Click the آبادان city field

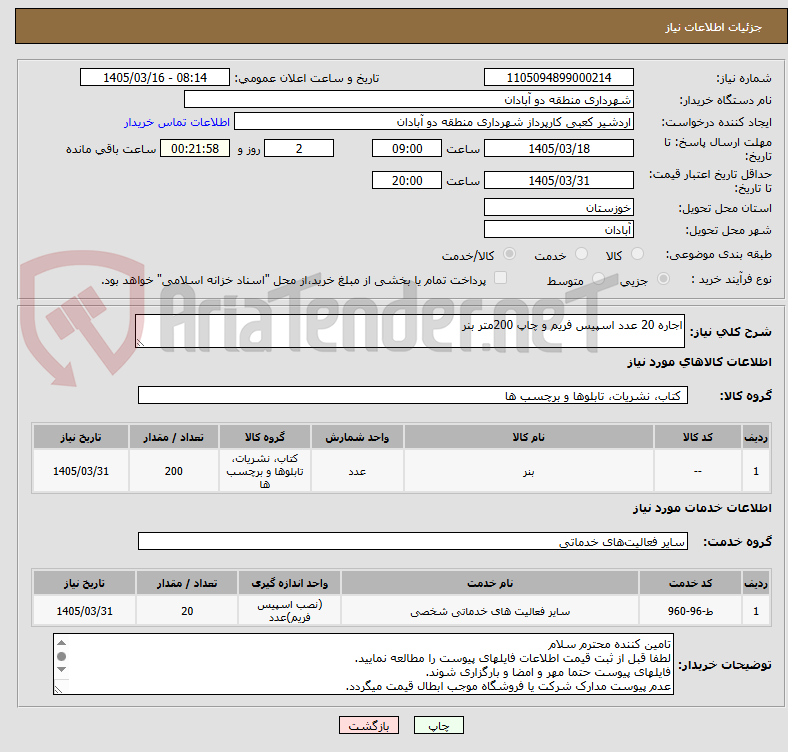pos(558,229)
